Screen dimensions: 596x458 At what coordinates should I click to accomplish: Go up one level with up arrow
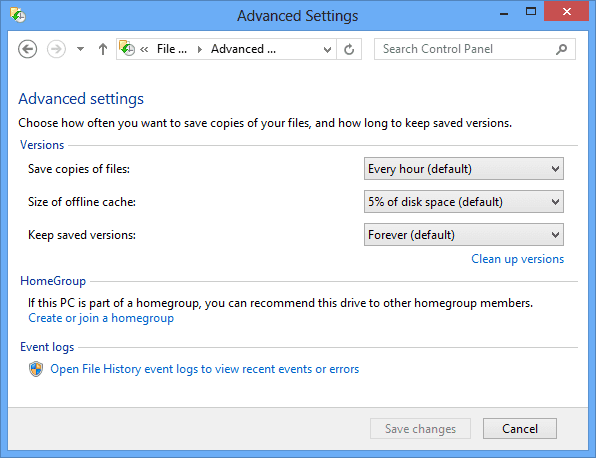point(103,49)
